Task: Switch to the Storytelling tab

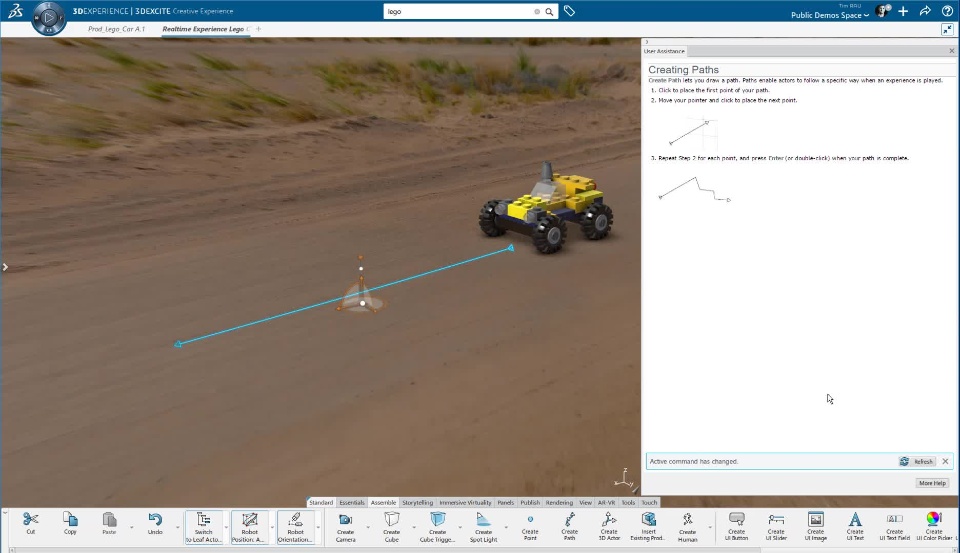Action: [418, 502]
